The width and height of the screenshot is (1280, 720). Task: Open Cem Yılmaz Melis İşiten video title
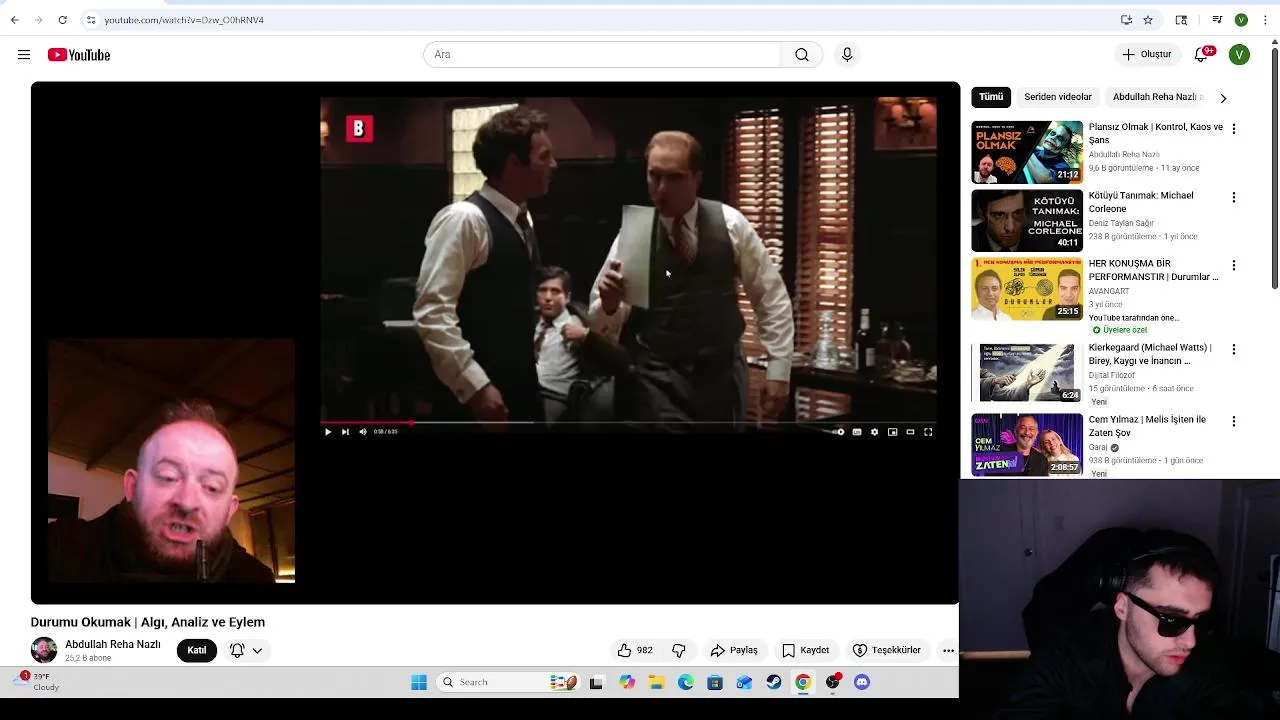[1148, 426]
